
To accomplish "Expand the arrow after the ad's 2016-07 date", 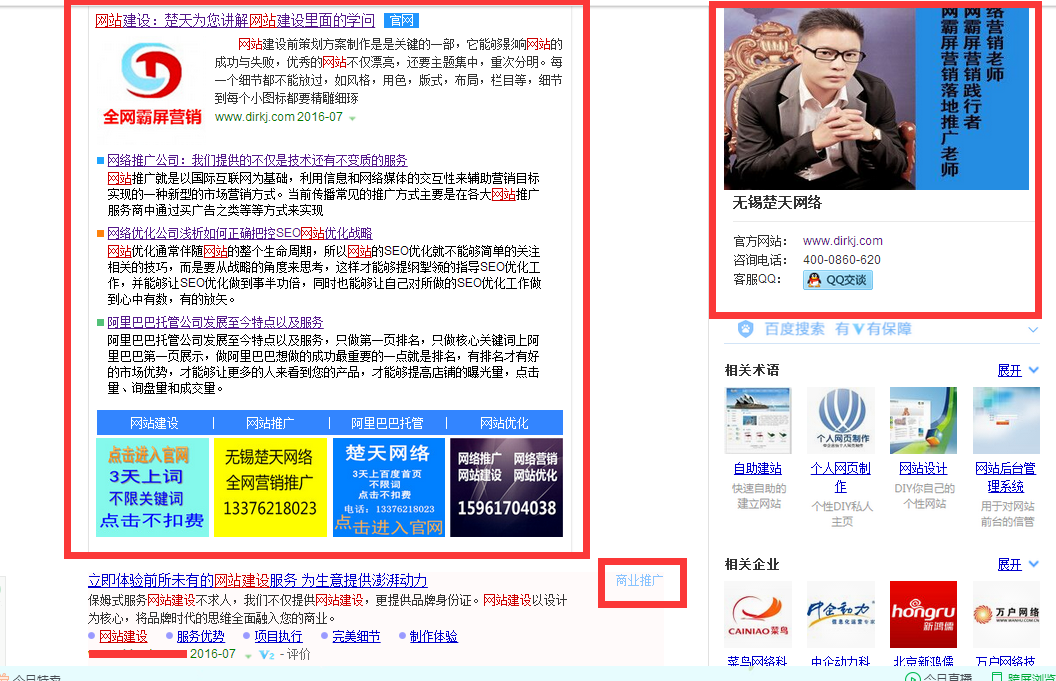I will 248,655.
